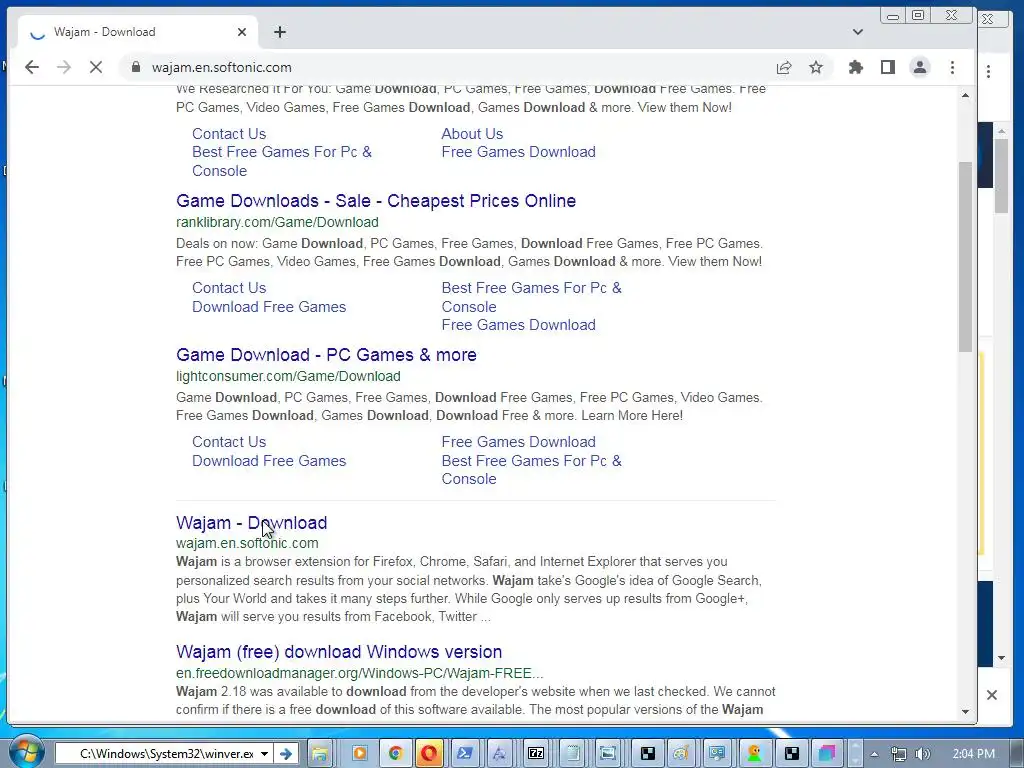
Task: Click the taskbar address Go arrow
Action: [285, 754]
